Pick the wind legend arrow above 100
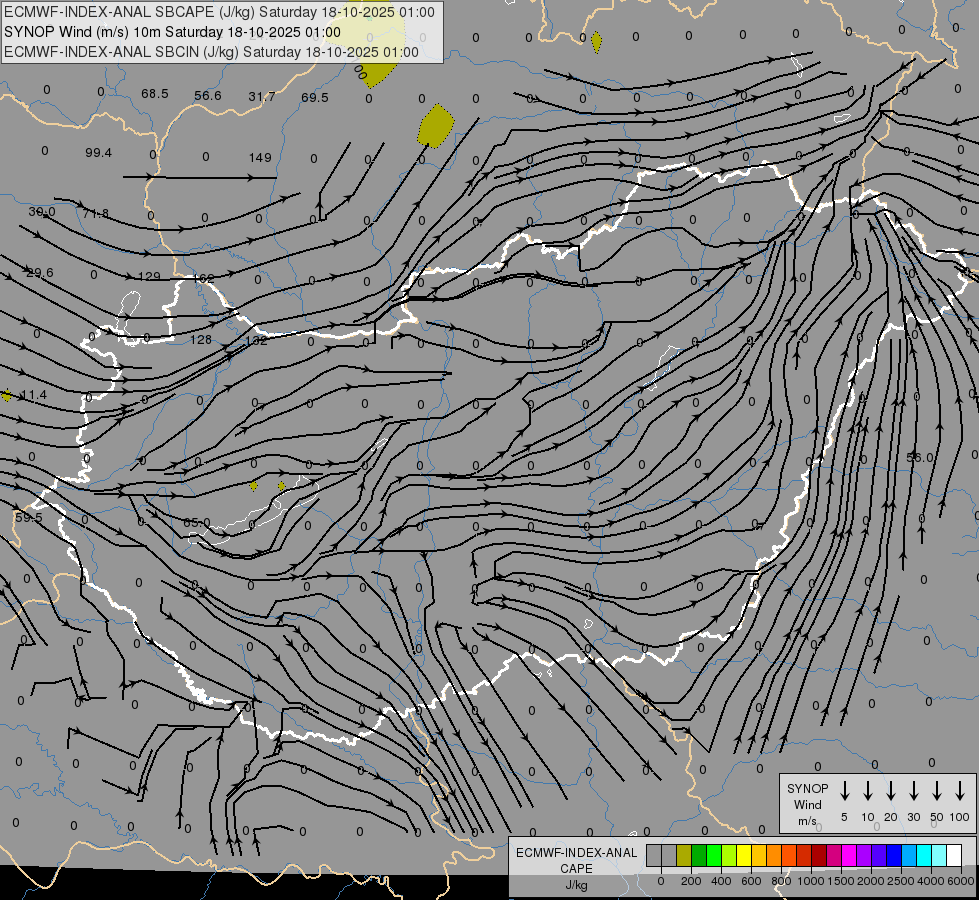Viewport: 979px width, 900px height. coord(960,790)
